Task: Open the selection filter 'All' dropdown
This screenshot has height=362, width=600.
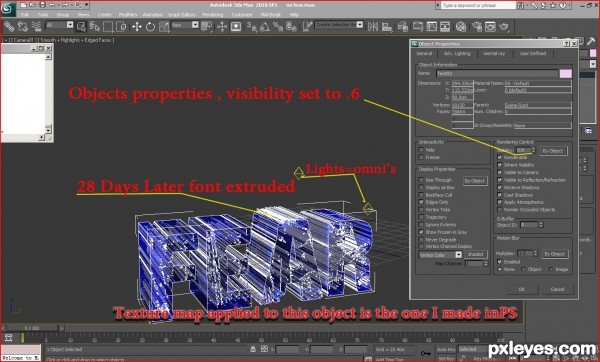Action: 70,25
